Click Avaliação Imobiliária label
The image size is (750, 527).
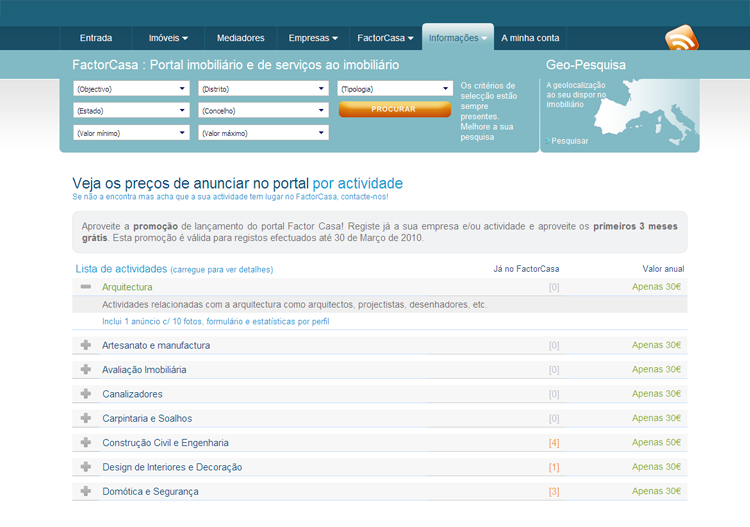pyautogui.click(x=144, y=370)
